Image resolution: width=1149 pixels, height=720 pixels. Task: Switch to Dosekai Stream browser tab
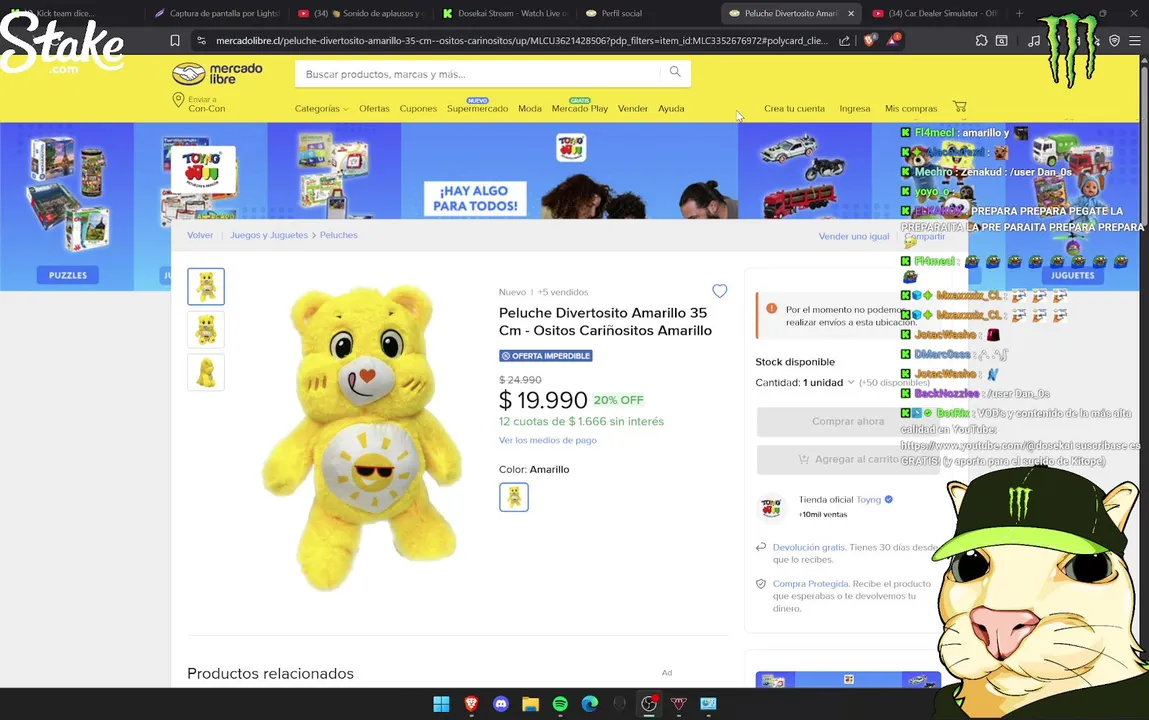pos(506,13)
